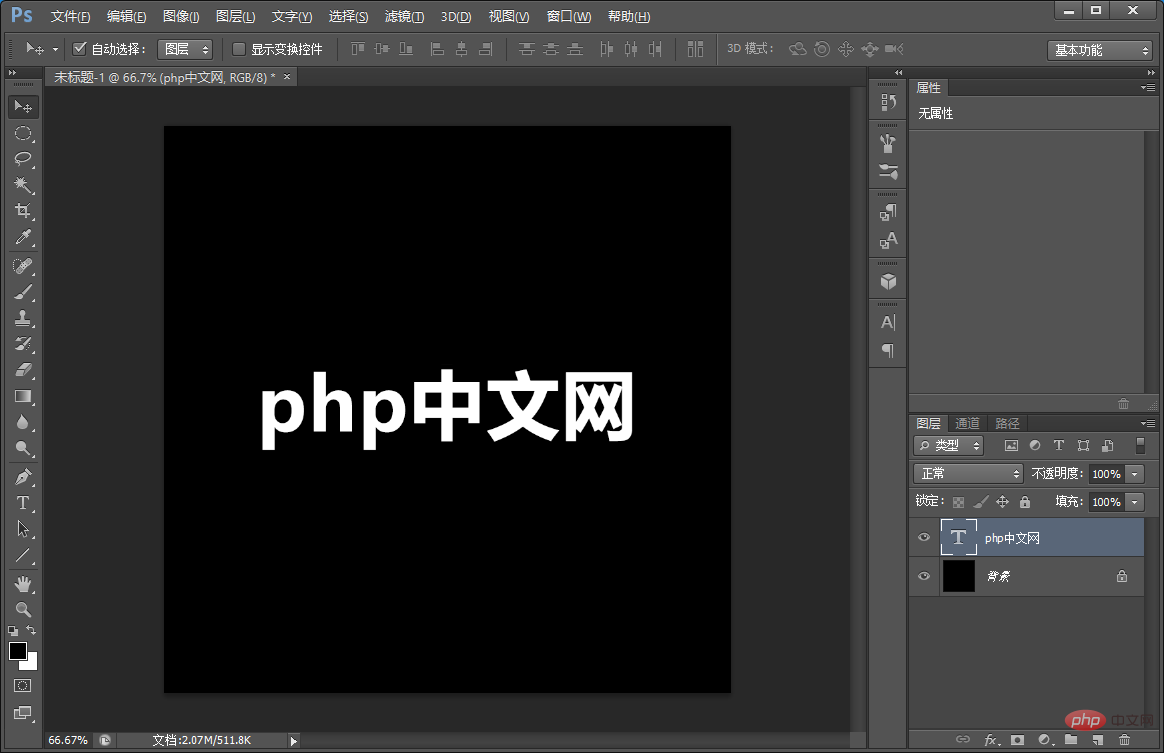Select the Brush tool
Viewport: 1164px width, 753px height.
click(23, 292)
